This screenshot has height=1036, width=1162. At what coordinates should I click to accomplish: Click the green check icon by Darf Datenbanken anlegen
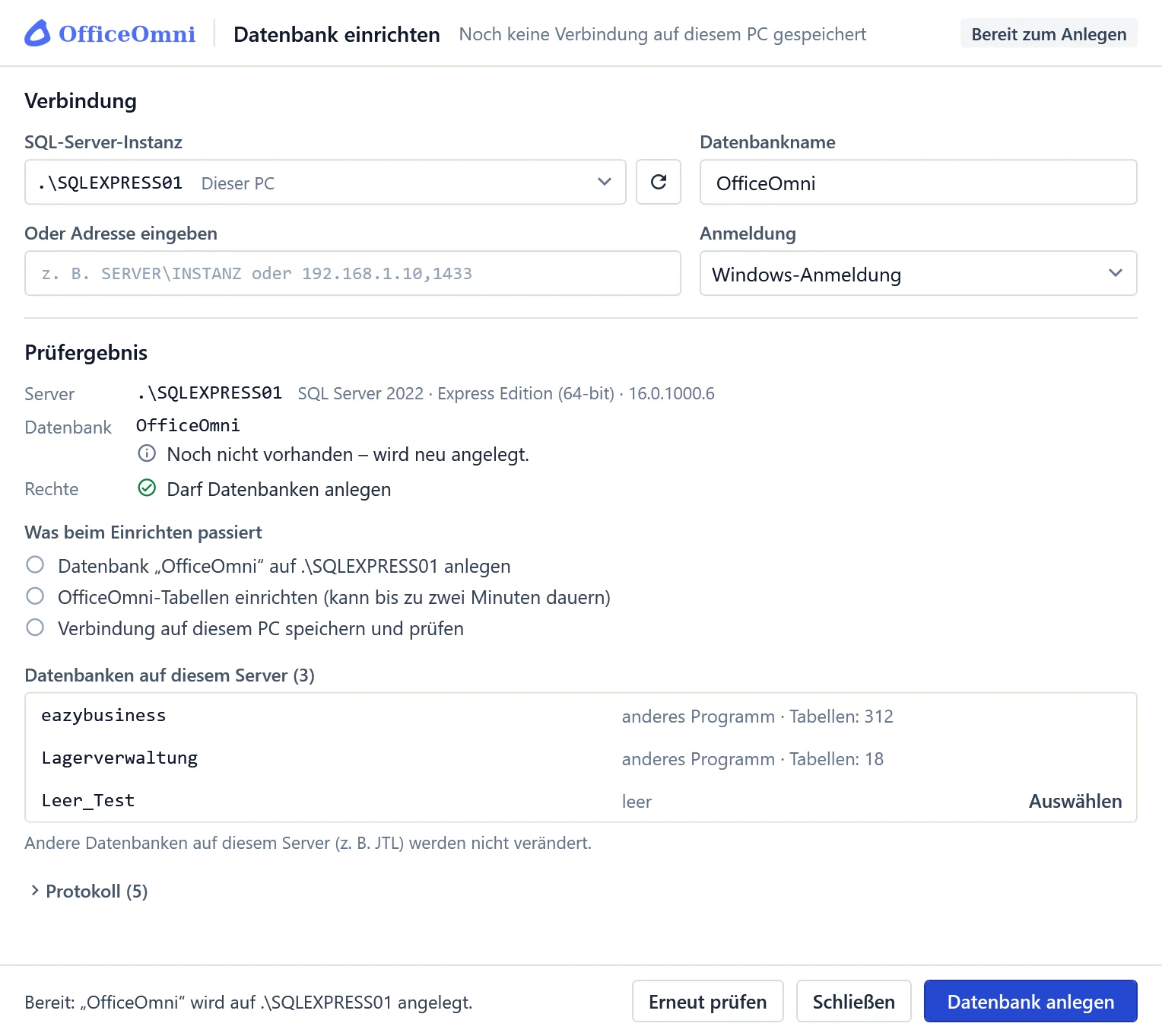[x=147, y=488]
